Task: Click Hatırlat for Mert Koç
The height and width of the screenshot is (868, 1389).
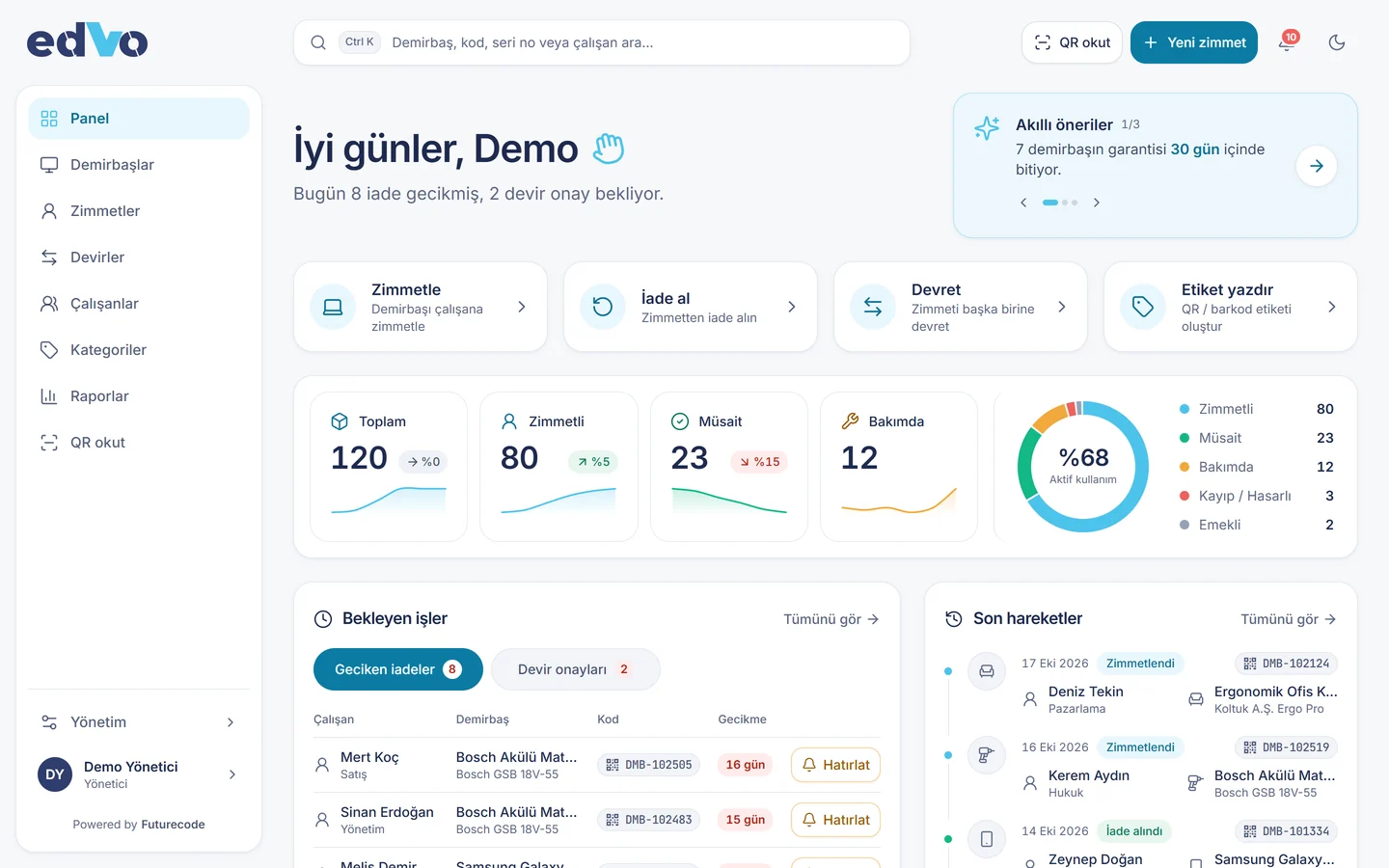Action: coord(836,765)
